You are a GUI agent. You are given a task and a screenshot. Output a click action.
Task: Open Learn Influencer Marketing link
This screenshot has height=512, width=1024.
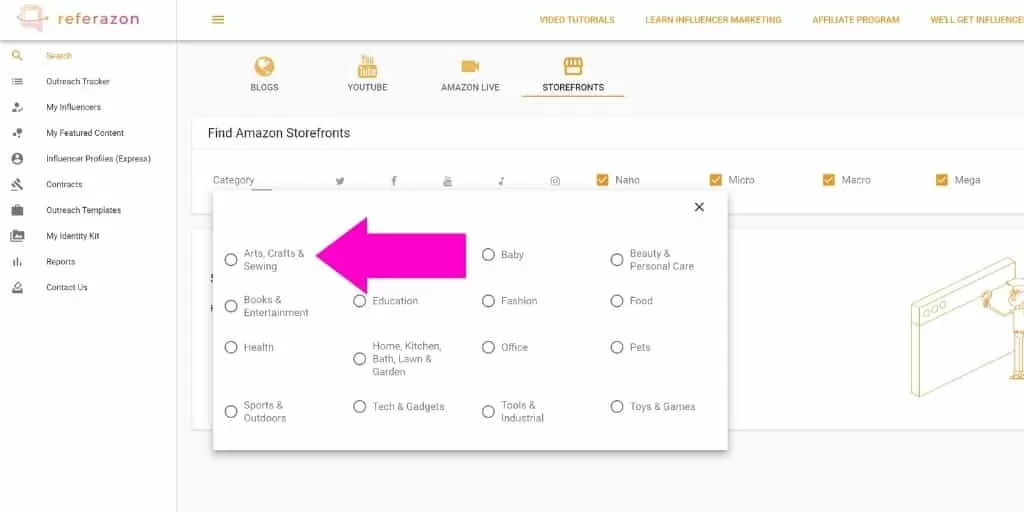coord(713,20)
